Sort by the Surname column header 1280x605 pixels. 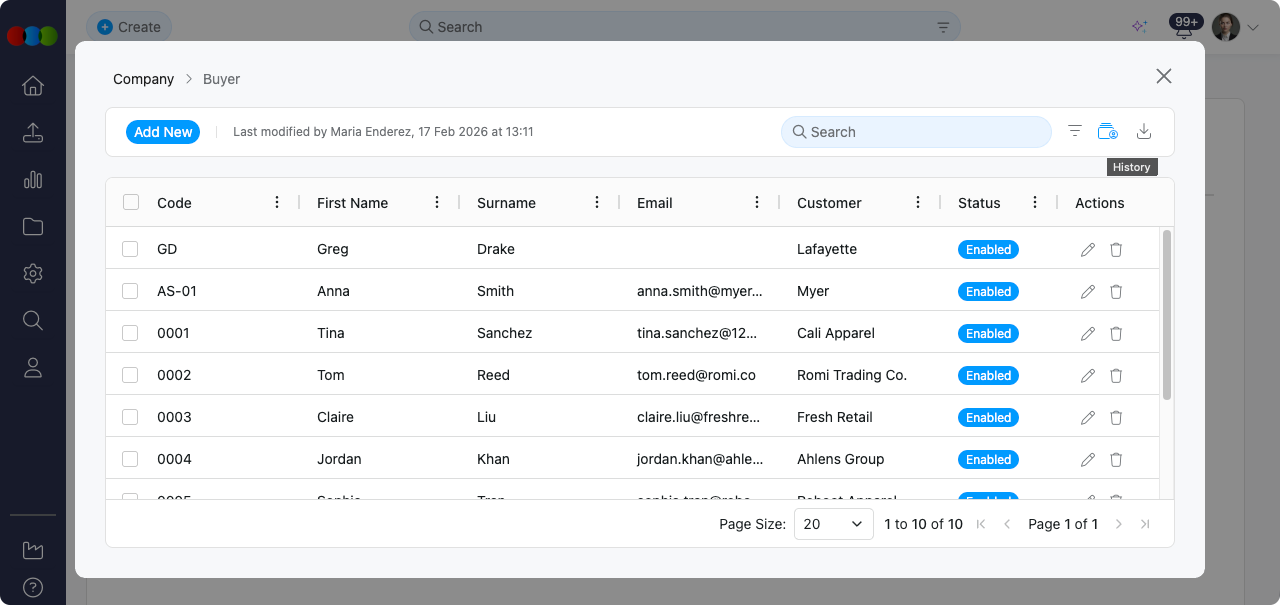[506, 203]
